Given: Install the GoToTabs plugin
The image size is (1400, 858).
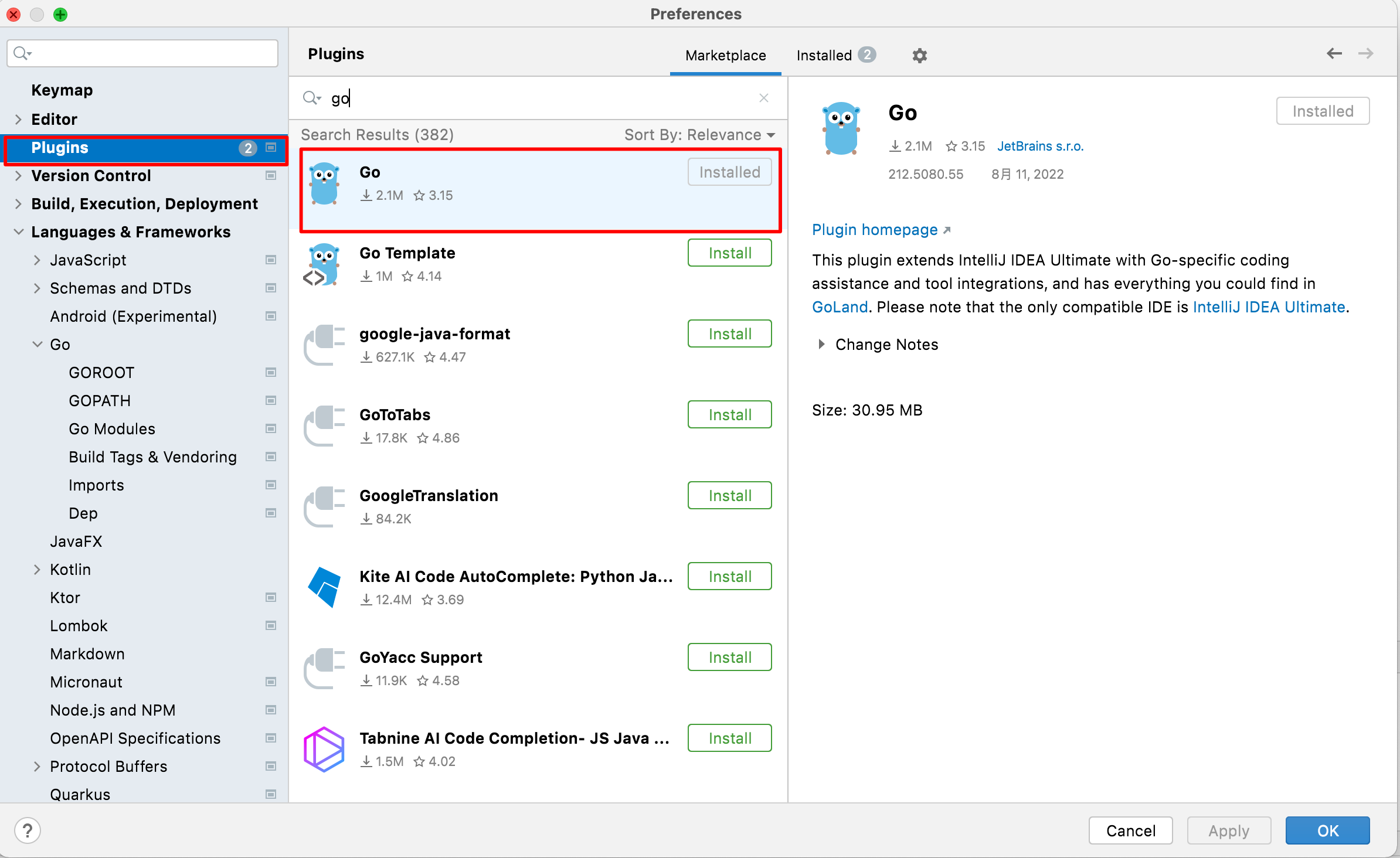Looking at the screenshot, I should [729, 415].
